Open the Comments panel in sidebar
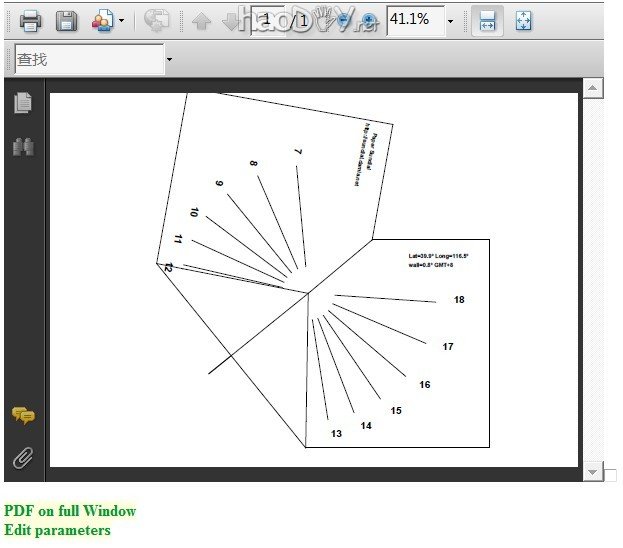623x548 pixels. (22, 415)
